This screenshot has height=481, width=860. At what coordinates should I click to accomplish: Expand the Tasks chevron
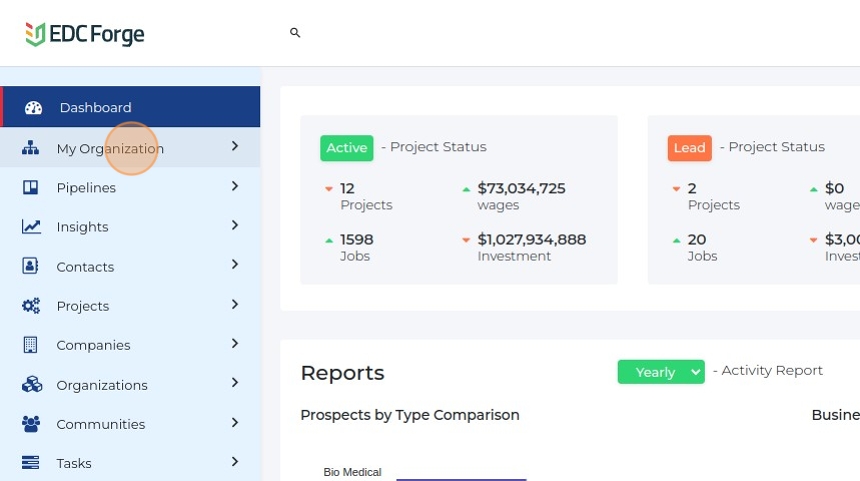(x=235, y=461)
